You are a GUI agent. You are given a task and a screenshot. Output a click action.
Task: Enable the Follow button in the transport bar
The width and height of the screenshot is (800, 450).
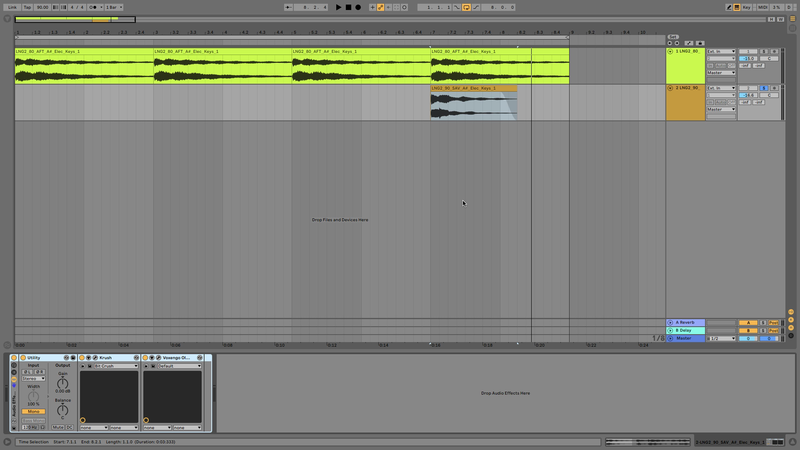[x=288, y=7]
